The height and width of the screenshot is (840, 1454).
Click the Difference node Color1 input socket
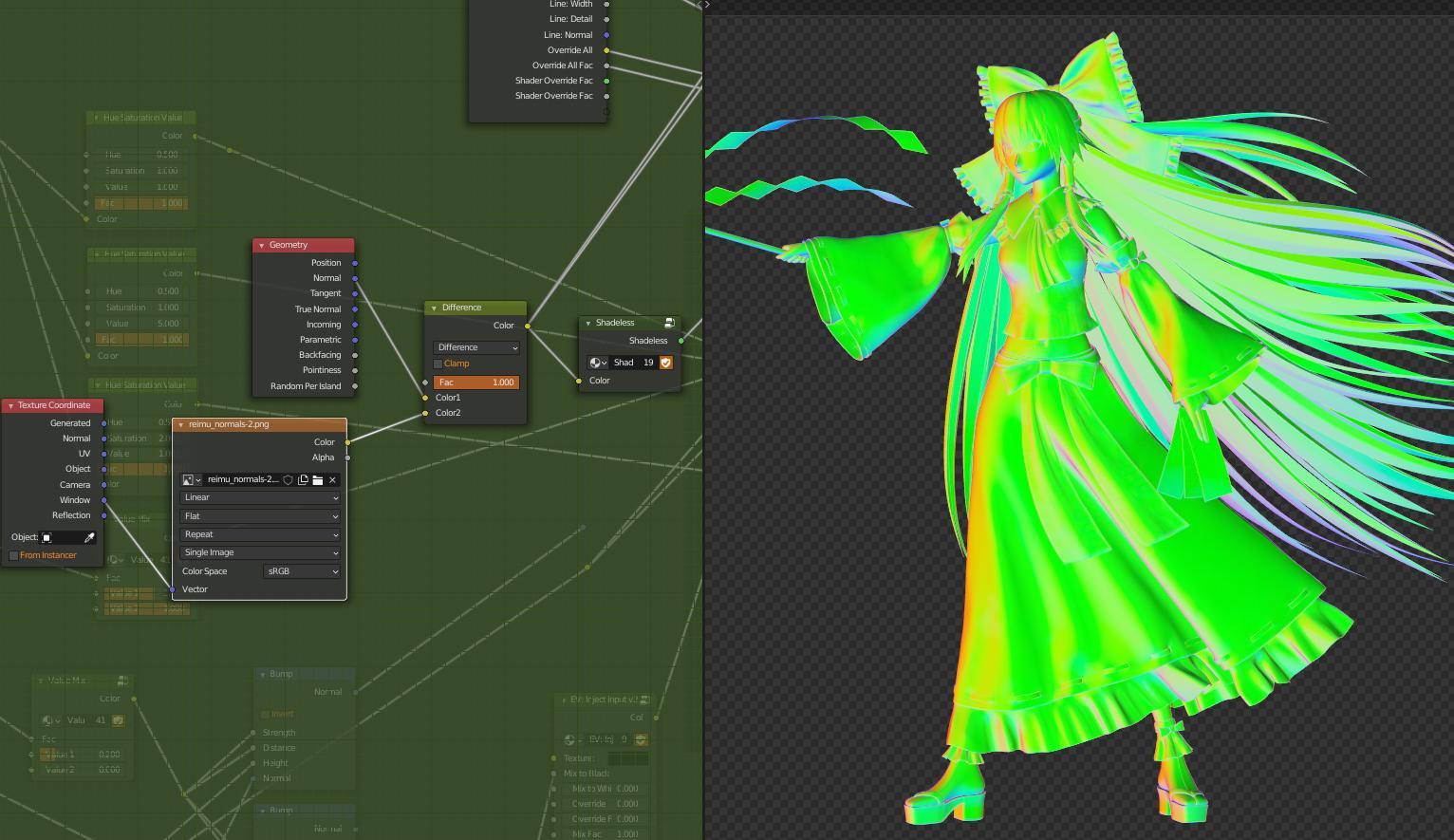tap(425, 398)
